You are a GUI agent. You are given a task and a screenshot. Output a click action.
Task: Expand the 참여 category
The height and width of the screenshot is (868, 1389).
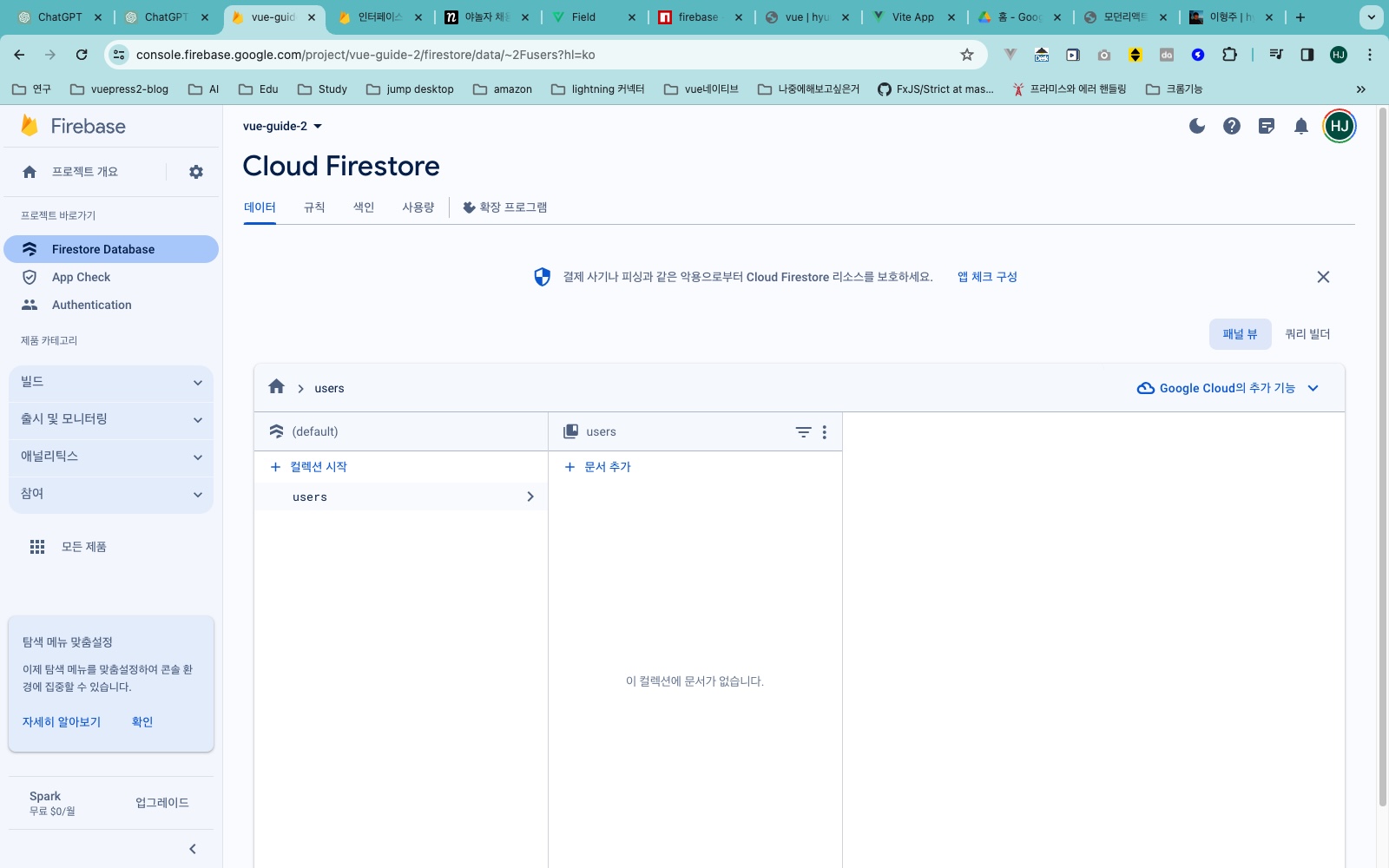click(x=111, y=494)
